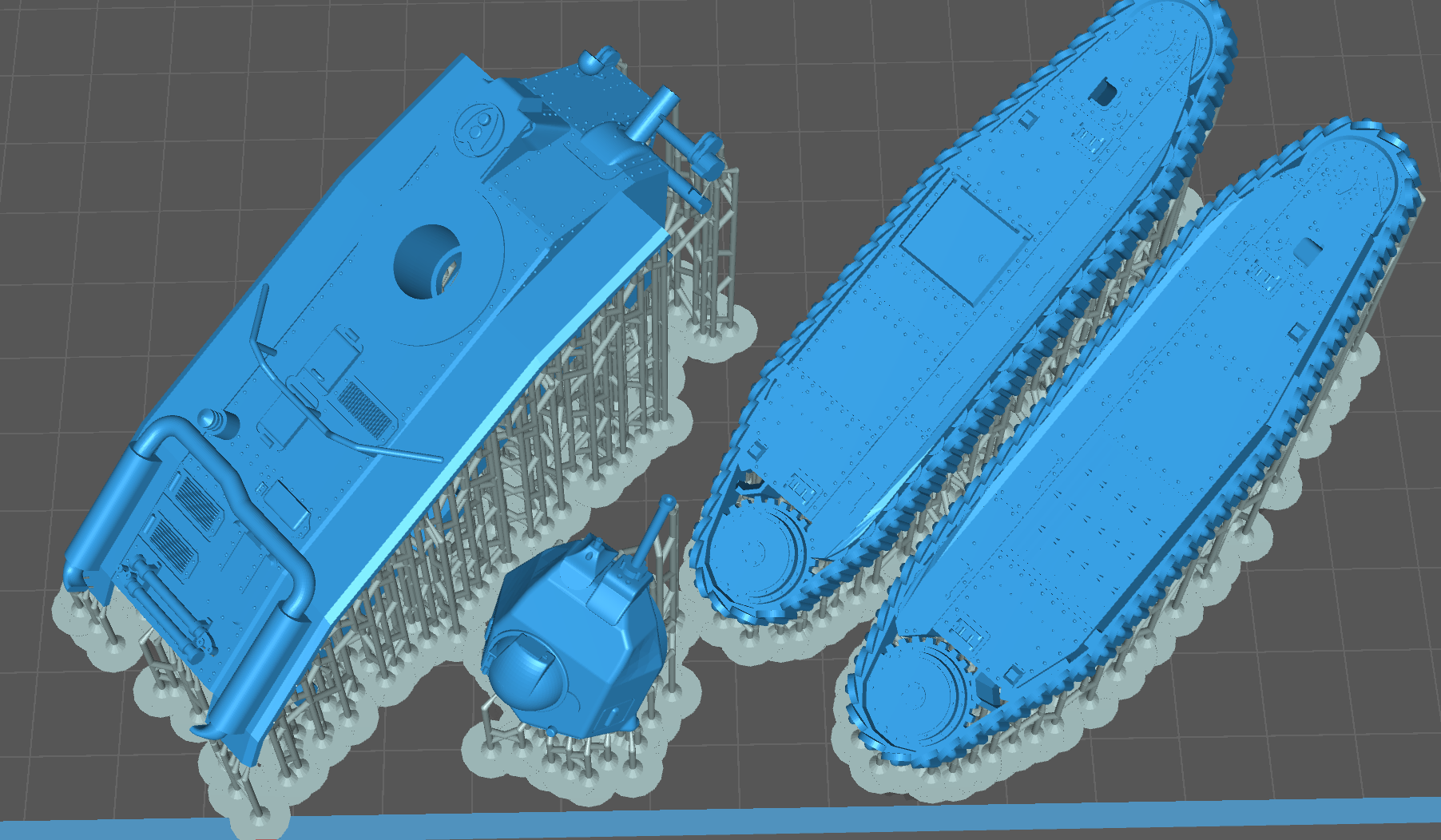This screenshot has height=840, width=1441.
Task: Click the circular emblem on hull front
Action: tap(478, 126)
